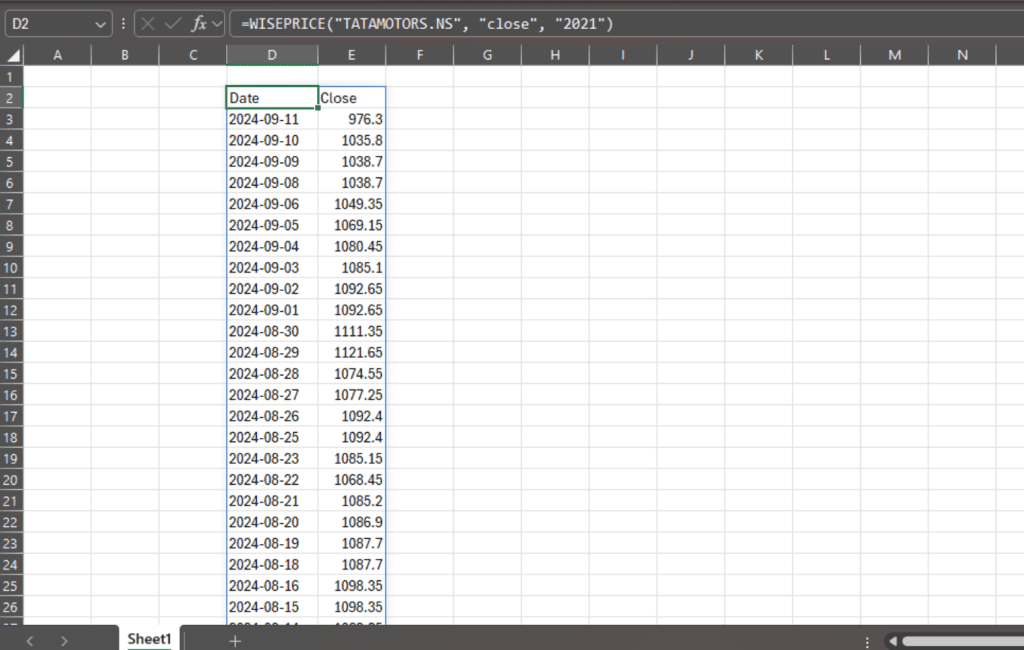Click the Cancel X icon in formula bar
Screen dimensions: 1024x650
tap(149, 23)
